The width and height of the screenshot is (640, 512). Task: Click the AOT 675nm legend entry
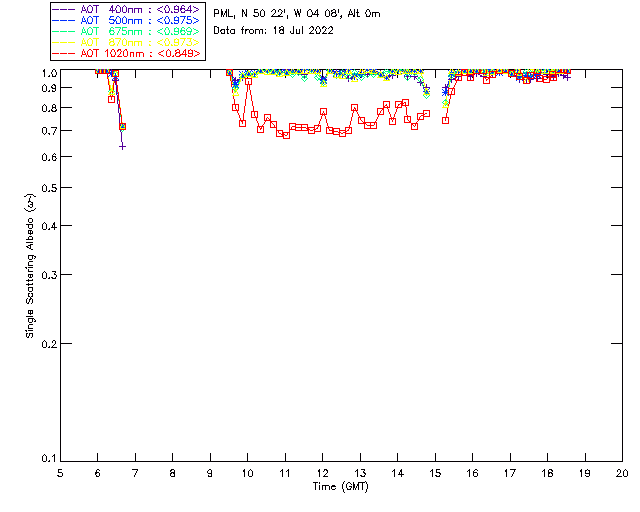(126, 31)
